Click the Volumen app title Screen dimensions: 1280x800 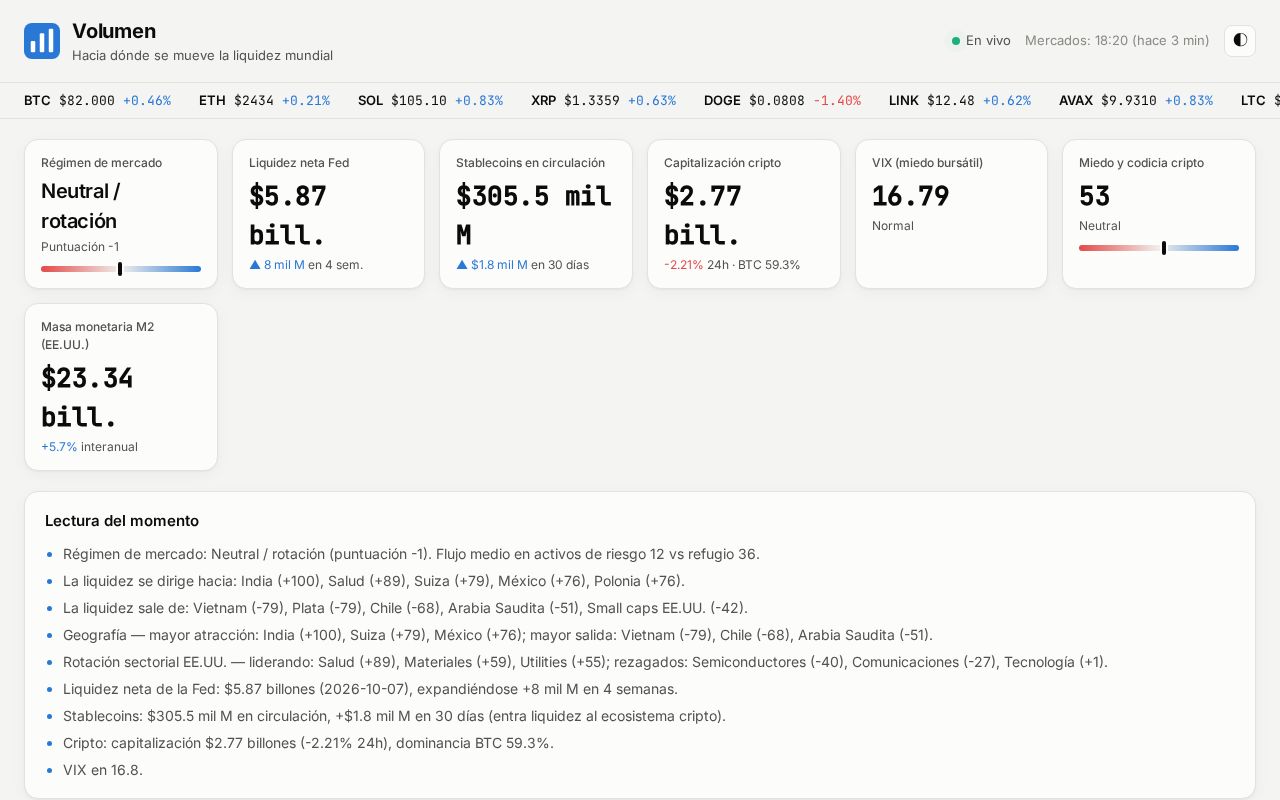(x=114, y=31)
